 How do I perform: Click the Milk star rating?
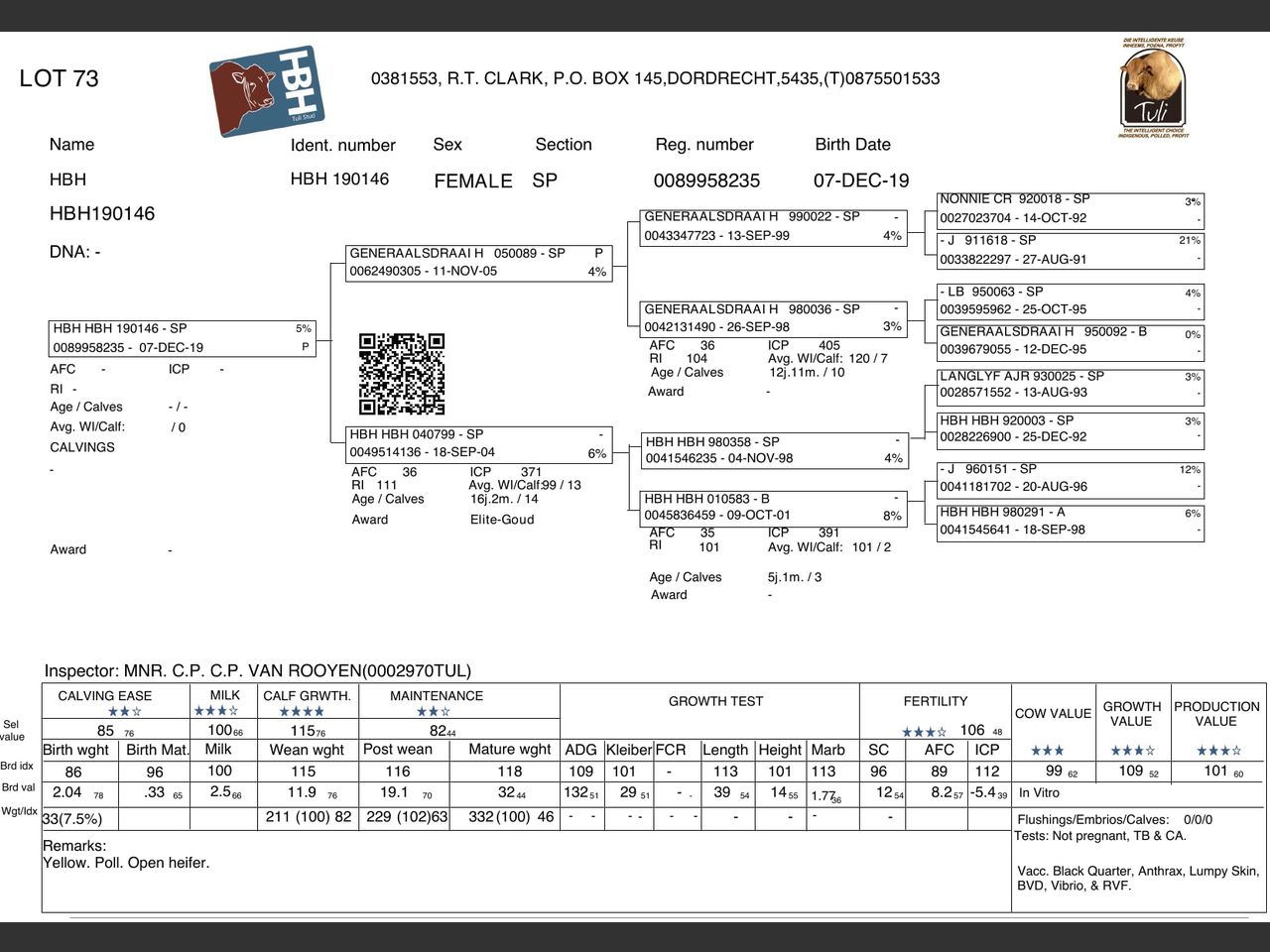coord(215,711)
